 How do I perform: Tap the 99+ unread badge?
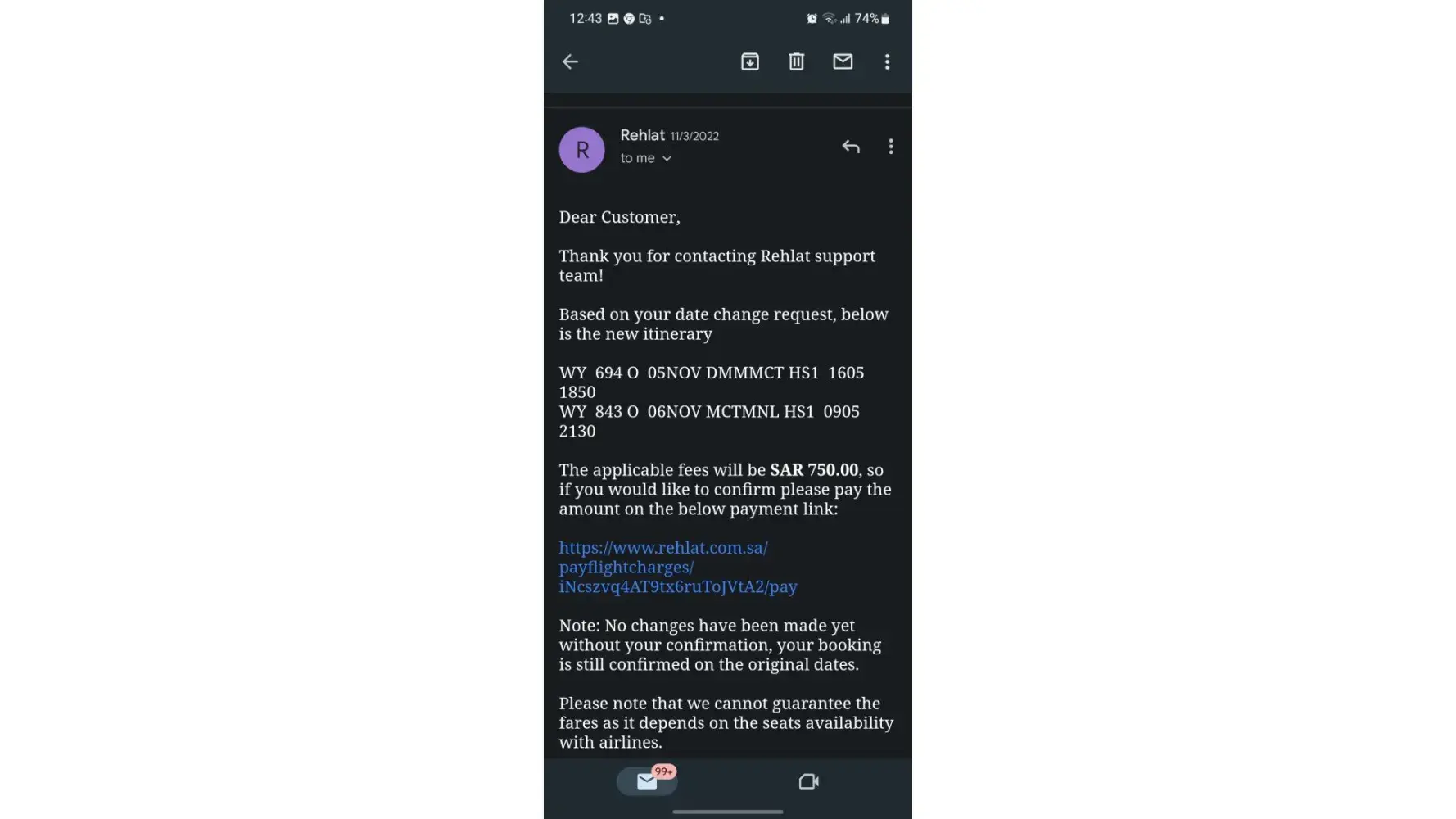click(x=664, y=771)
